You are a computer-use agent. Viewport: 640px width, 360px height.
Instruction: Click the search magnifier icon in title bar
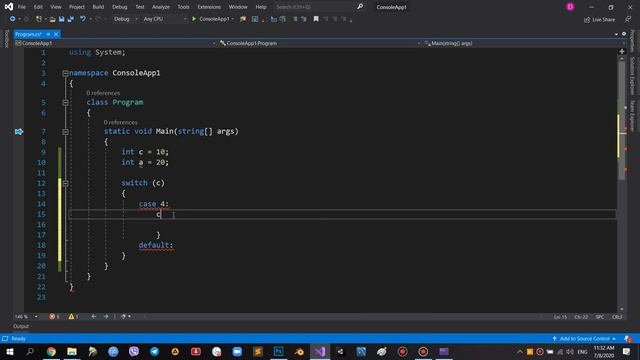tap(360, 7)
